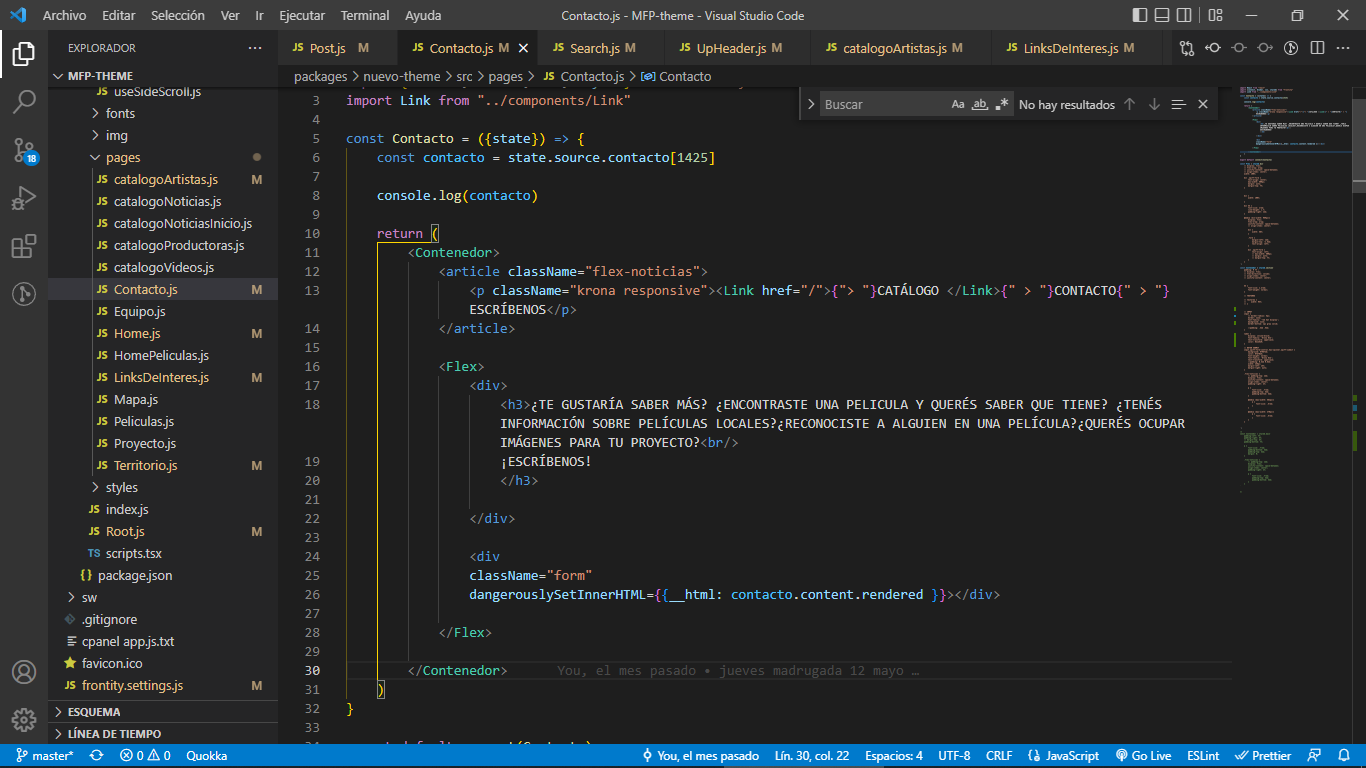Open the Run and Debug view
The width and height of the screenshot is (1366, 768).
click(x=24, y=198)
